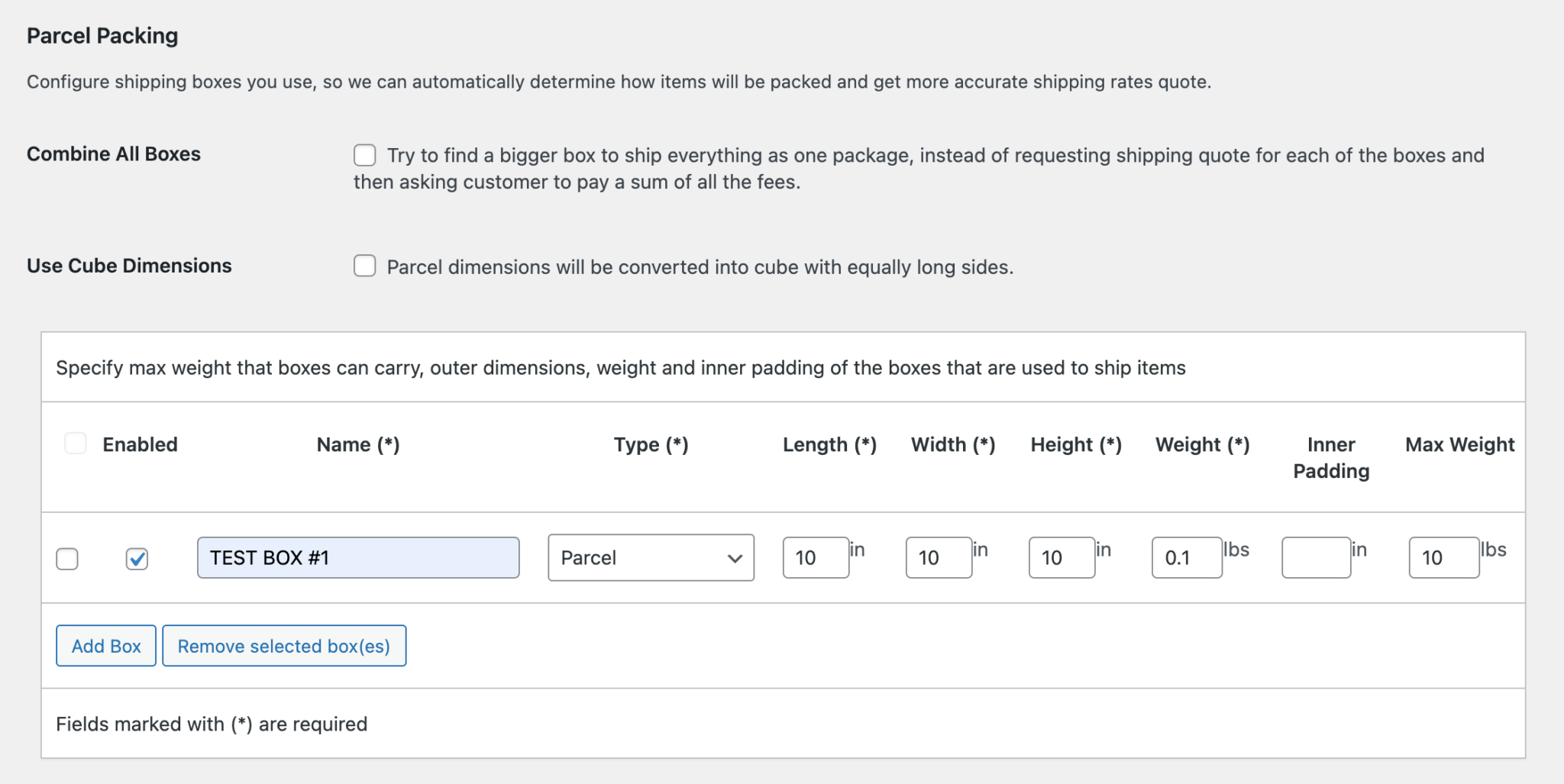Viewport: 1564px width, 784px height.
Task: Select all boxes via header checkbox
Action: (x=76, y=441)
